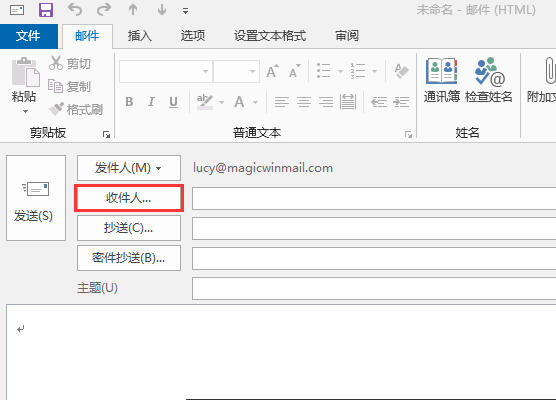The width and height of the screenshot is (556, 400).
Task: Open the font name dropdown
Action: [205, 71]
